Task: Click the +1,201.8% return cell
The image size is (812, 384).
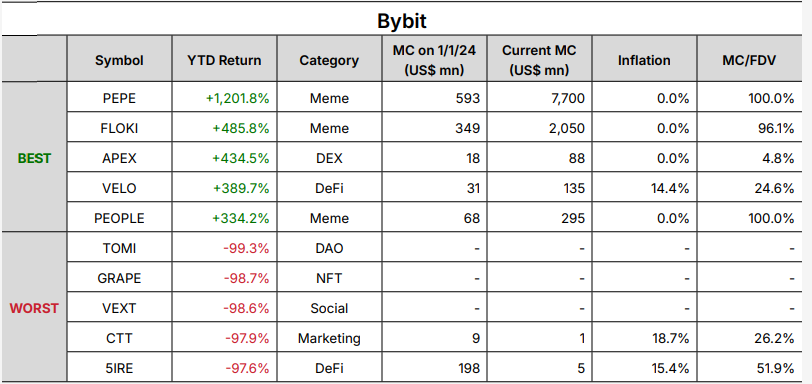Action: coord(224,97)
